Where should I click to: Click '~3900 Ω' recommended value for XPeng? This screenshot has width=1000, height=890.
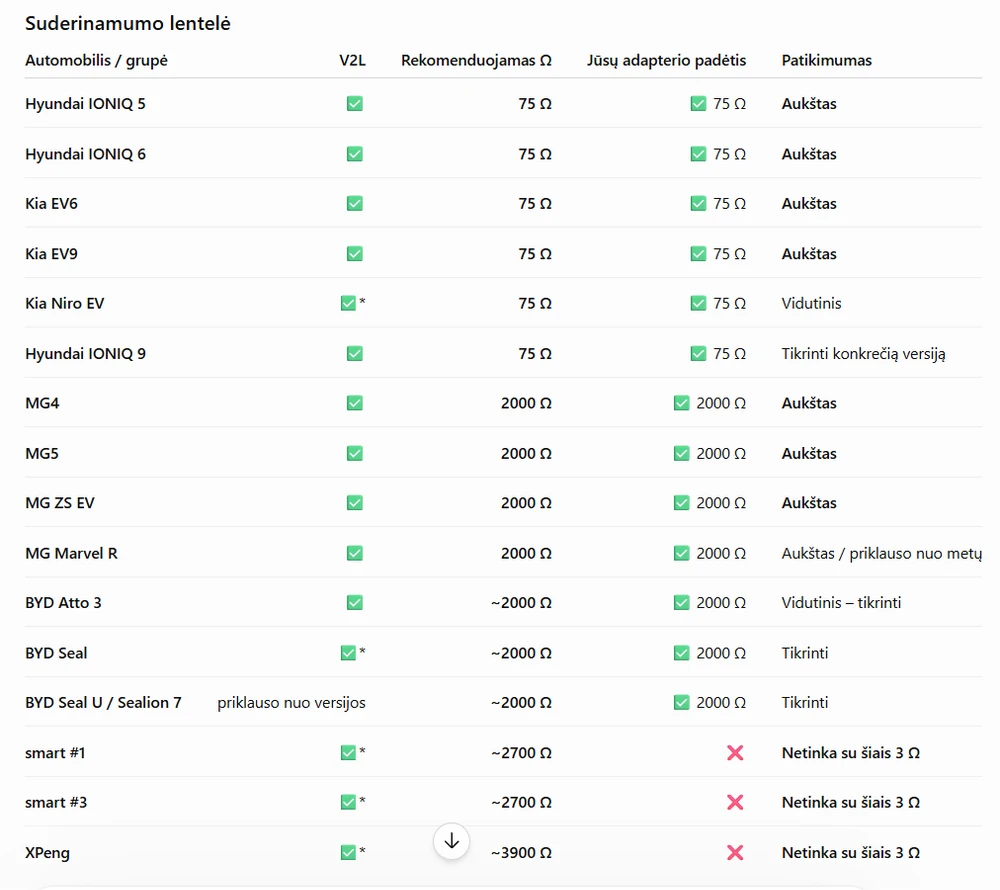tap(521, 853)
